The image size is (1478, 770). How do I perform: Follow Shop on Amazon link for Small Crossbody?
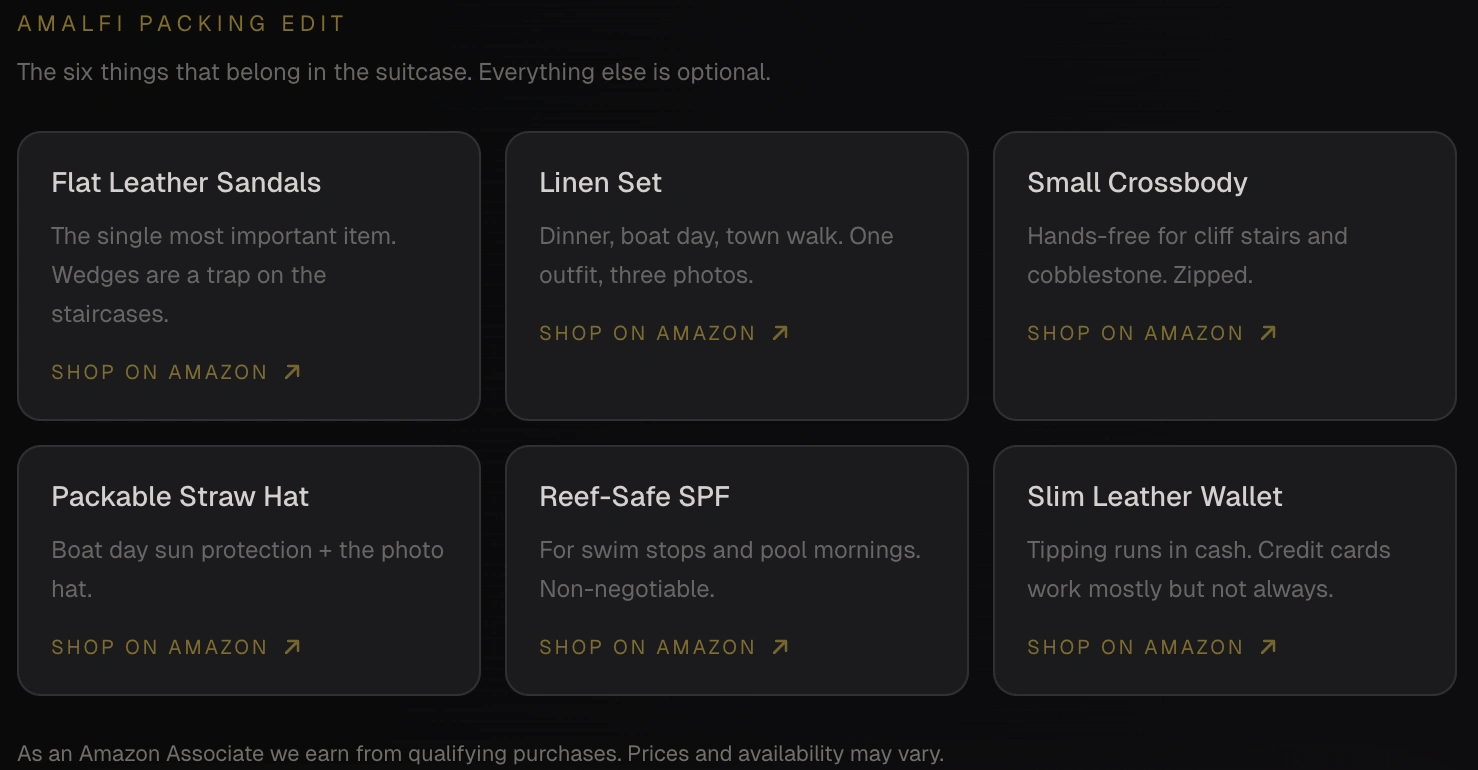[x=1135, y=333]
